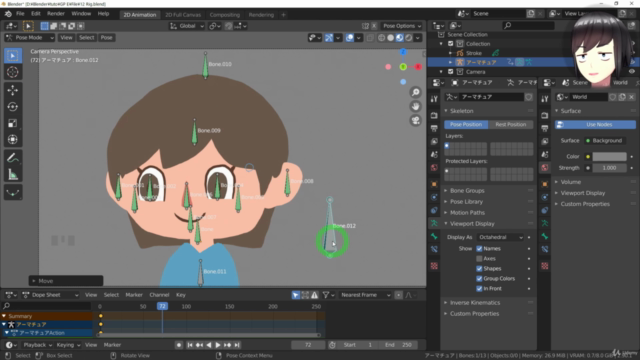Open the Dope Sheet Channel menu
The width and height of the screenshot is (640, 360).
click(159, 295)
